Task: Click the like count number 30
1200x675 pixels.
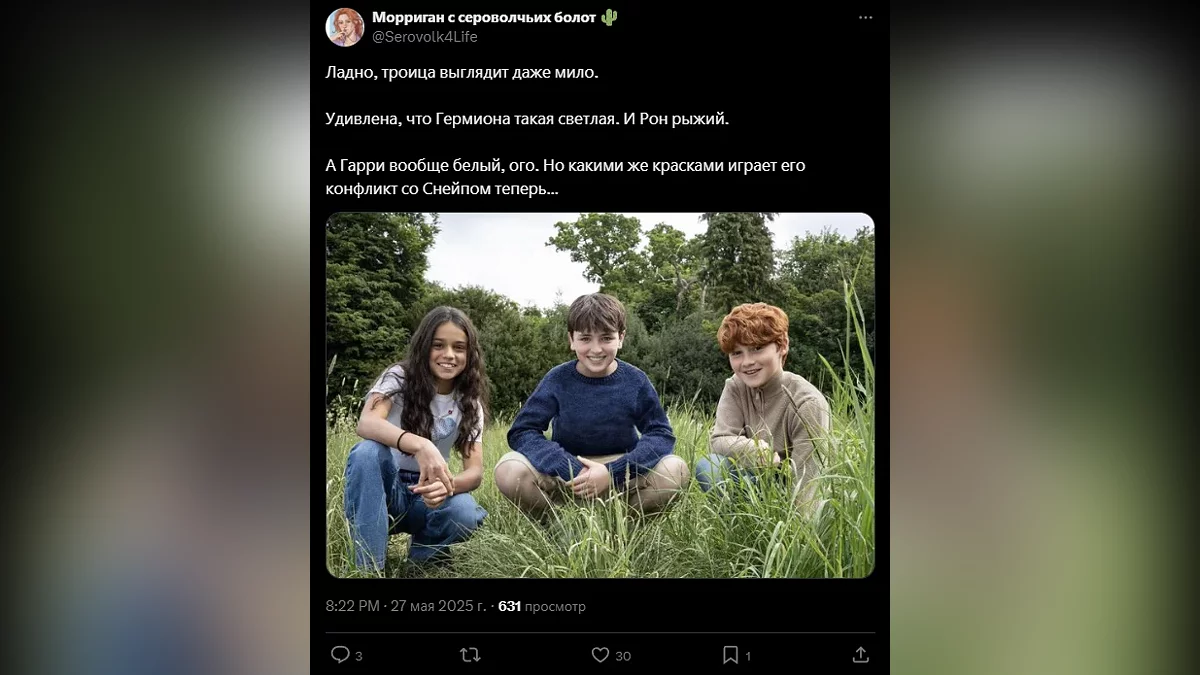Action: click(x=623, y=656)
